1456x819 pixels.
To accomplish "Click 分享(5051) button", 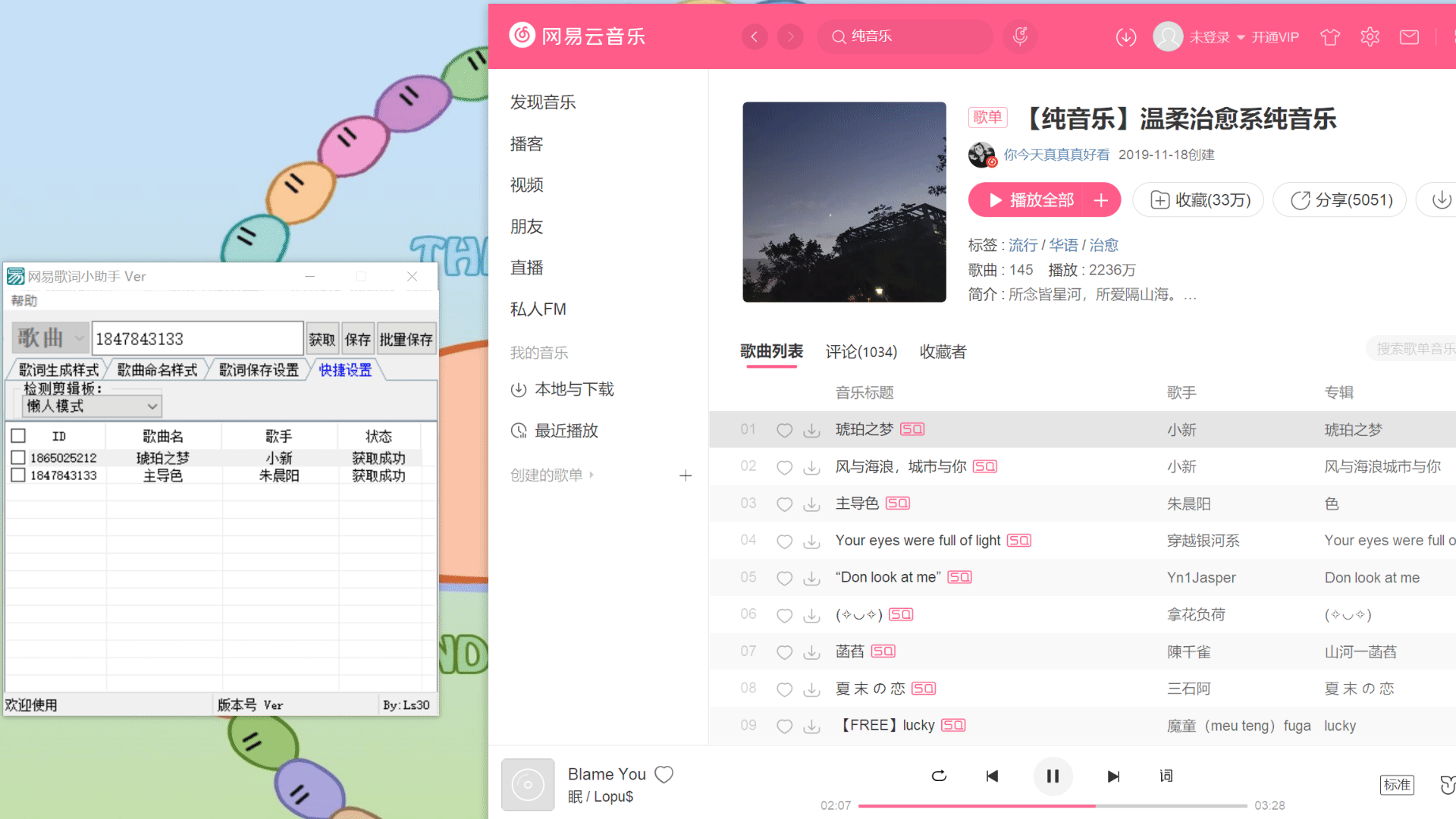I will pyautogui.click(x=1339, y=199).
